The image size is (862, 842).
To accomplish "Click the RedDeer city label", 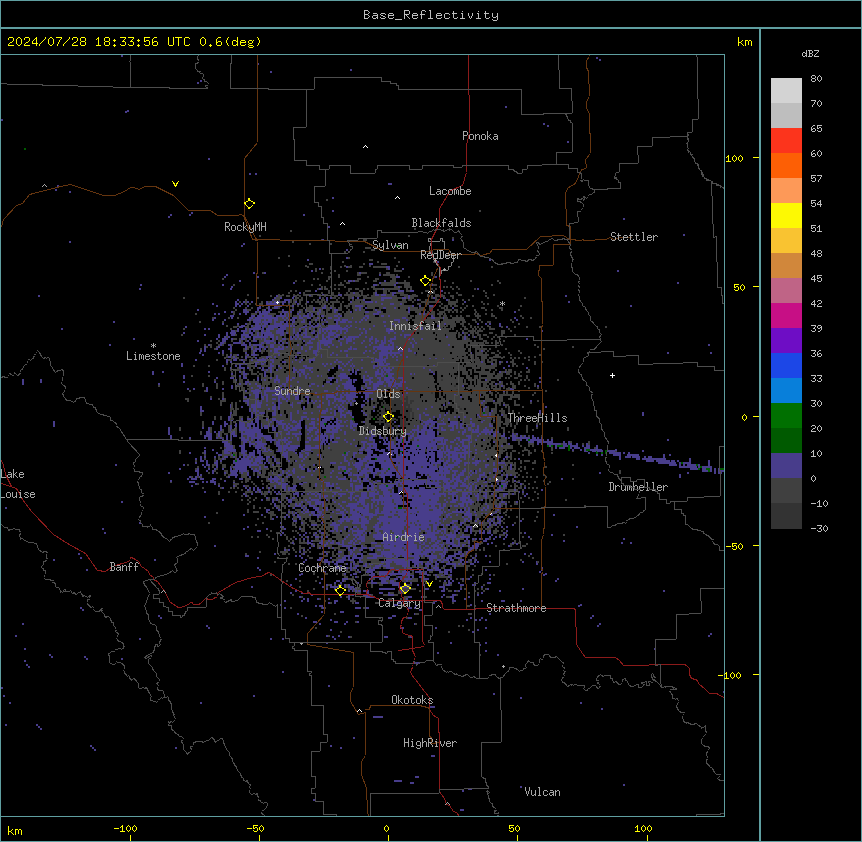I will pos(440,255).
